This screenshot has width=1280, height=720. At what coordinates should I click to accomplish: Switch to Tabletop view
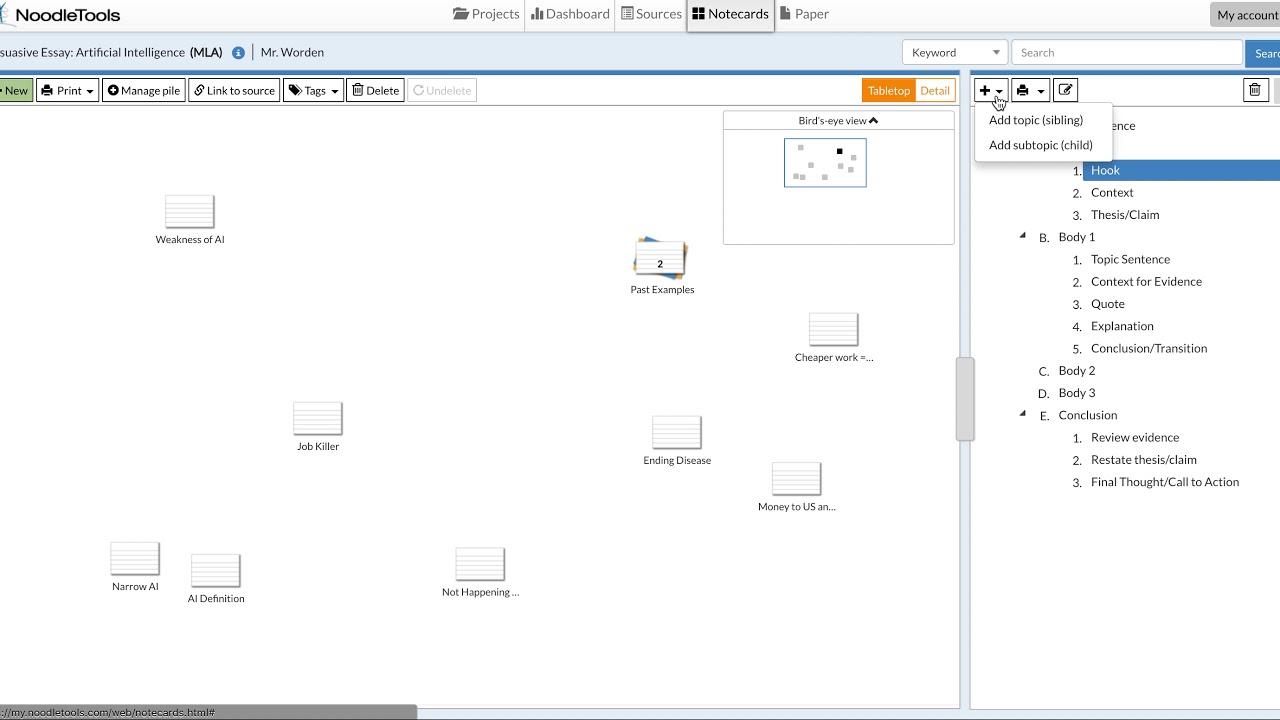888,90
